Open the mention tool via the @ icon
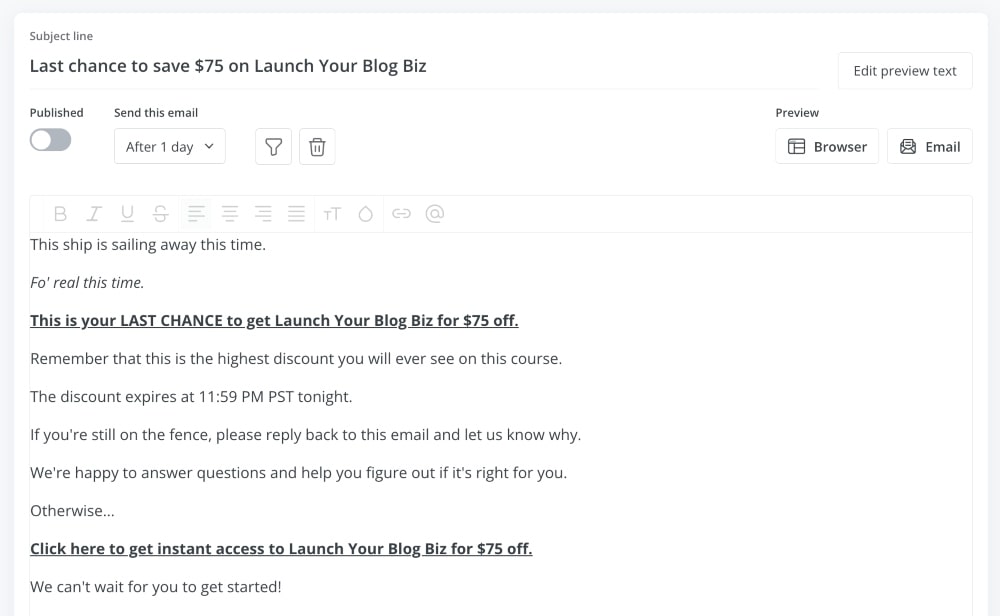The height and width of the screenshot is (616, 1000). (x=436, y=213)
